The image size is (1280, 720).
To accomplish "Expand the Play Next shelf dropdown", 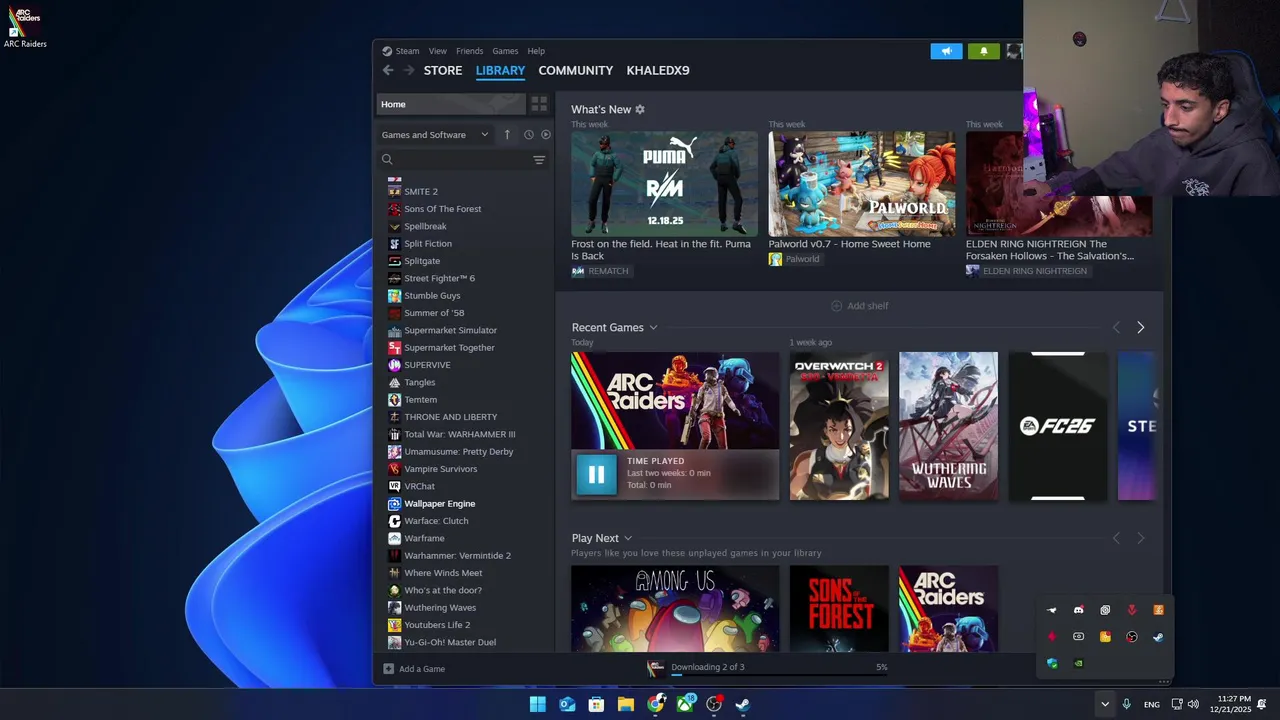I will (628, 538).
